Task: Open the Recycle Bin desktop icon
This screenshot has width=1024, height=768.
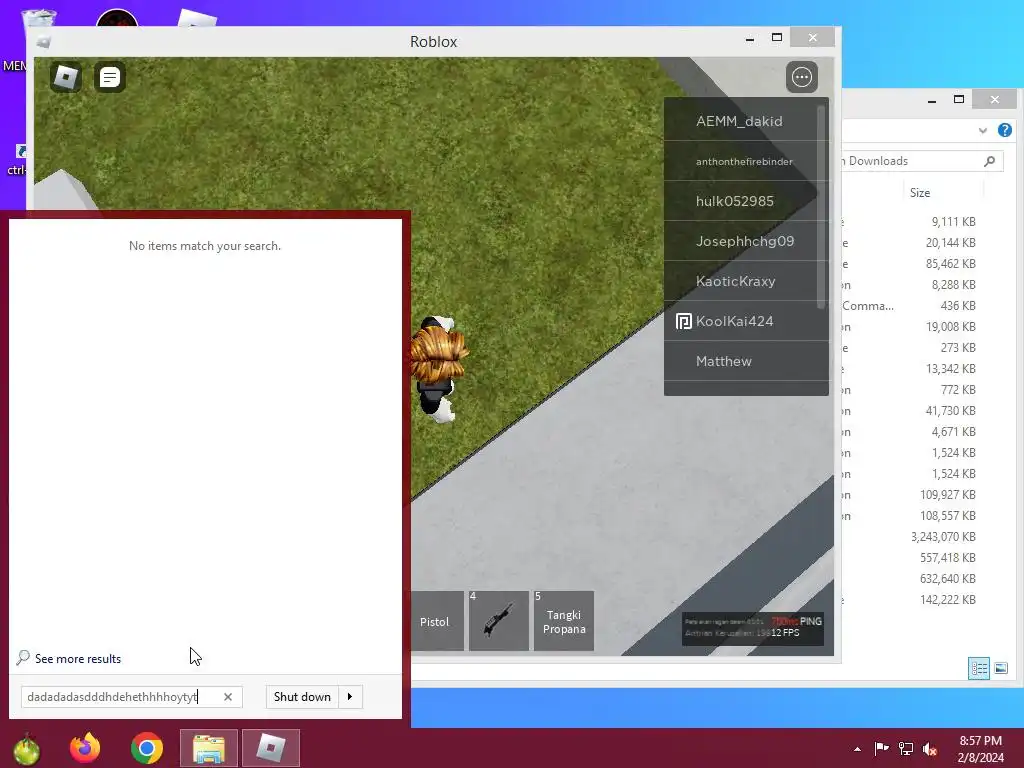Action: pos(39,18)
